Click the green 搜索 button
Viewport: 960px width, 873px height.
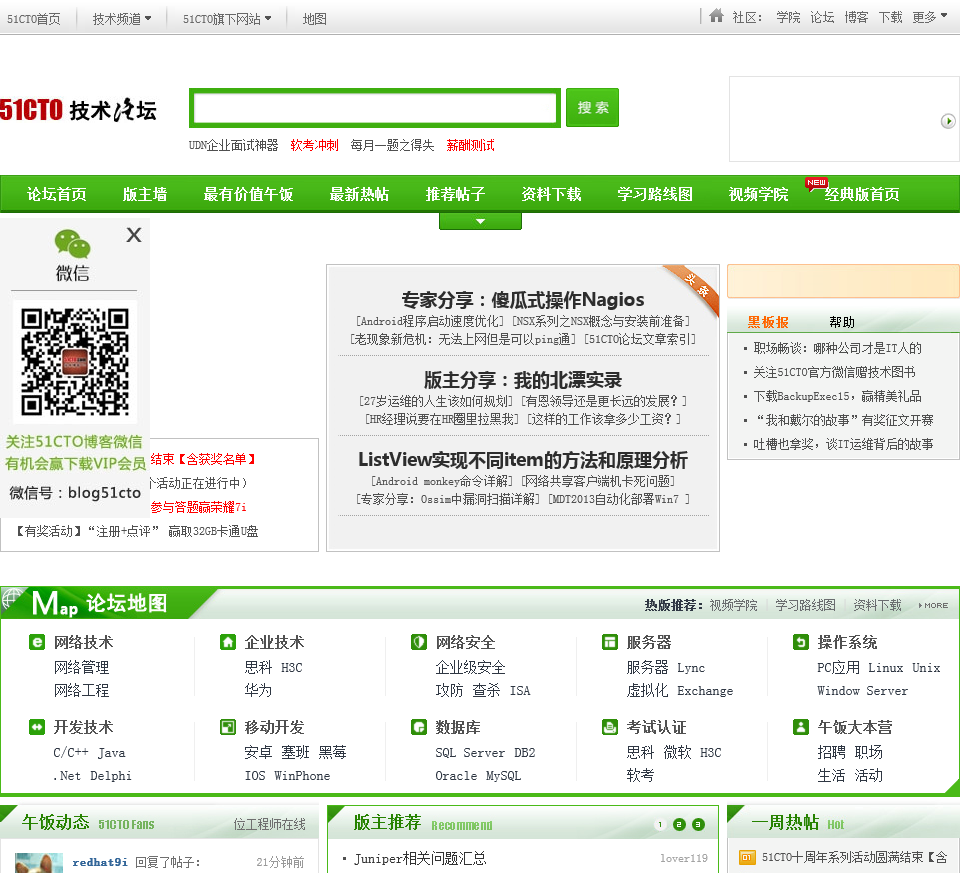pos(592,108)
